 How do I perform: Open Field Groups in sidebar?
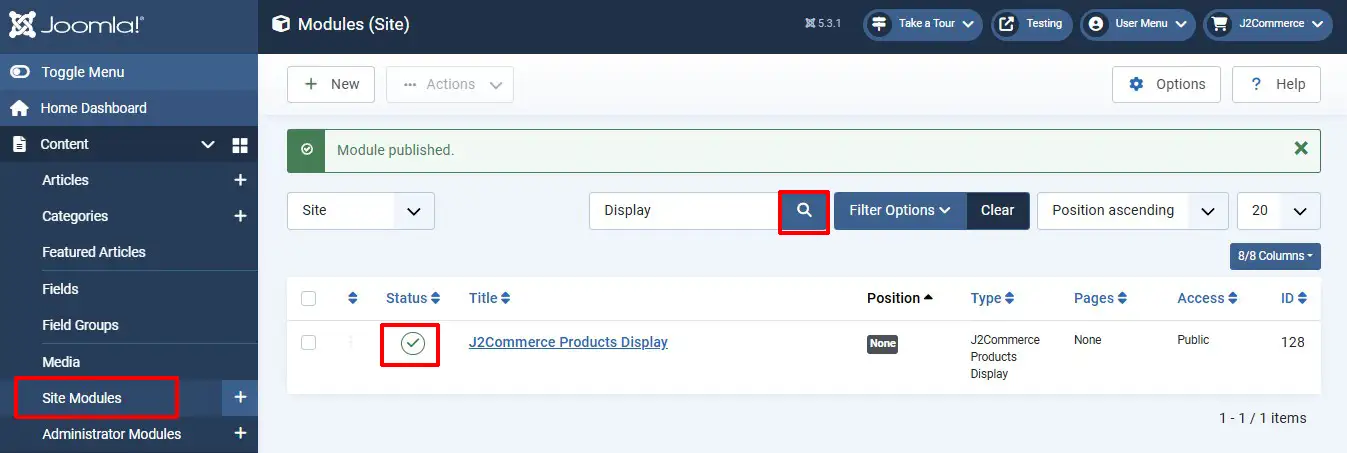[80, 325]
